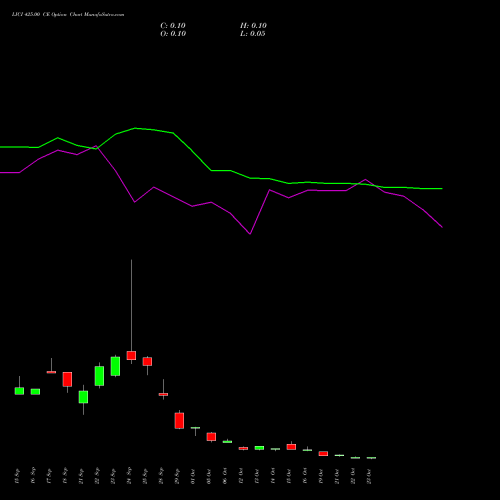Click the 21 Sep date label
Screen dimensions: 500x500
pyautogui.click(x=81, y=476)
